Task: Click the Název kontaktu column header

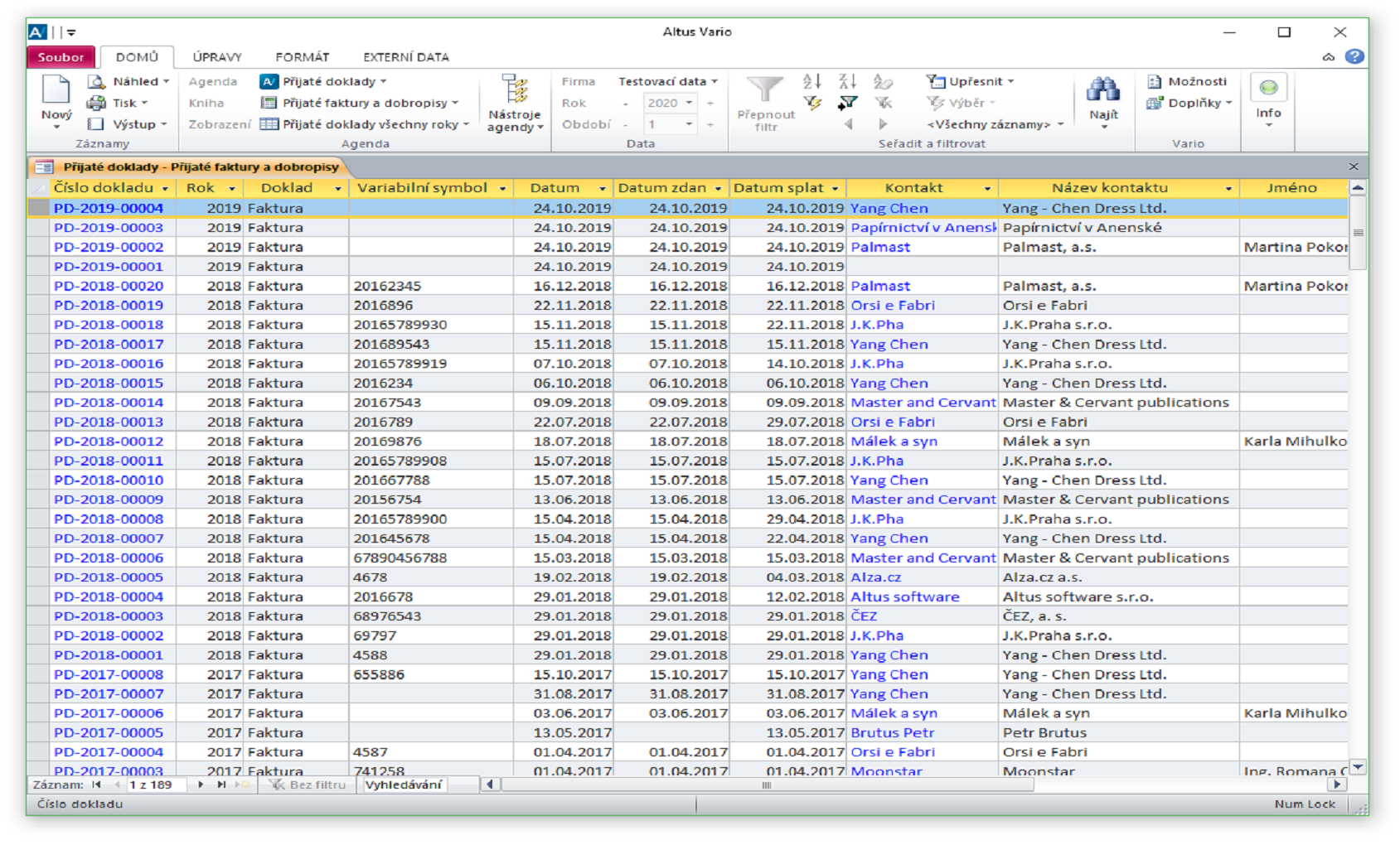Action: (x=1118, y=188)
